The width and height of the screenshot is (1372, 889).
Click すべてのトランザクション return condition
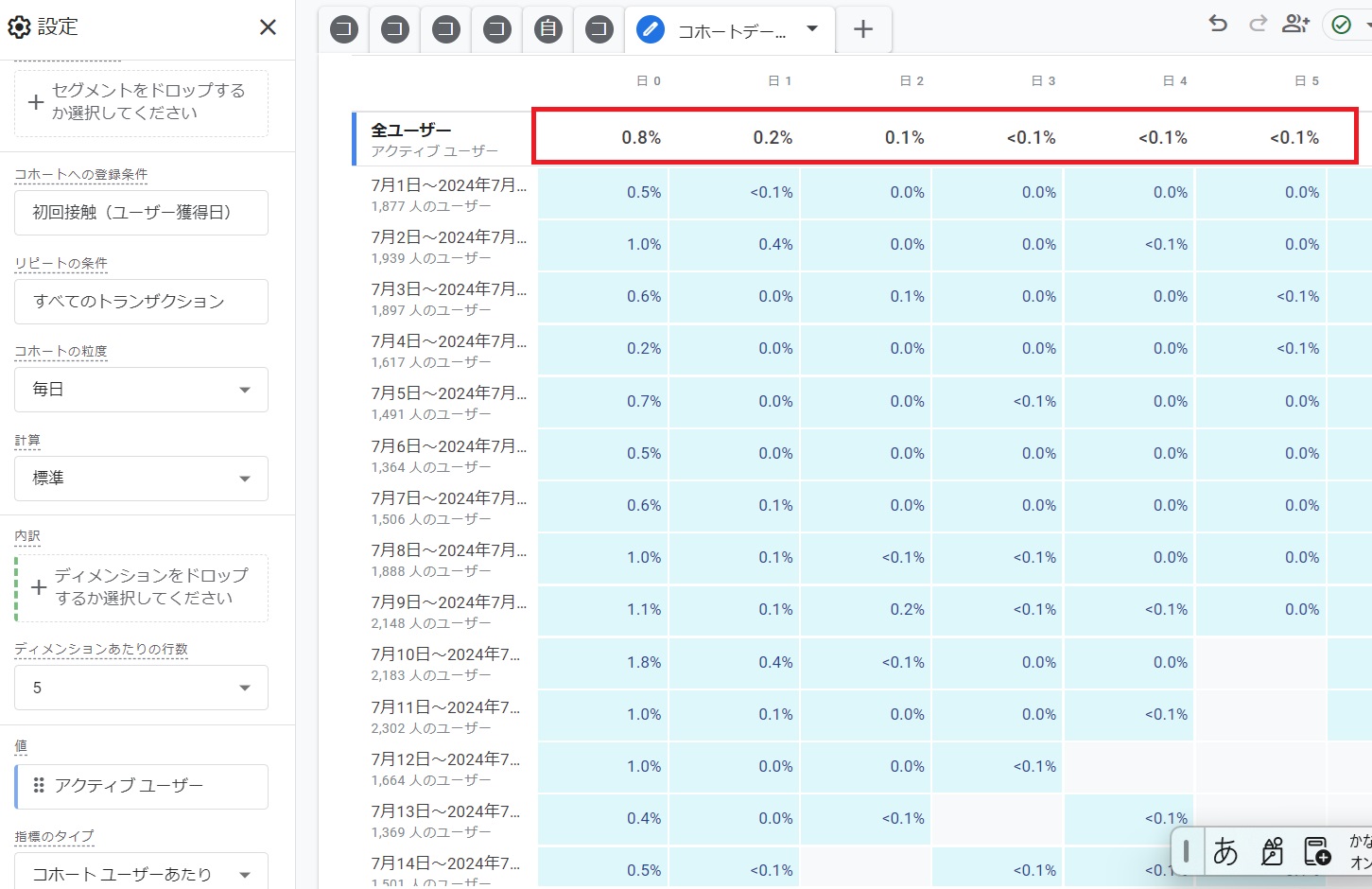141,302
